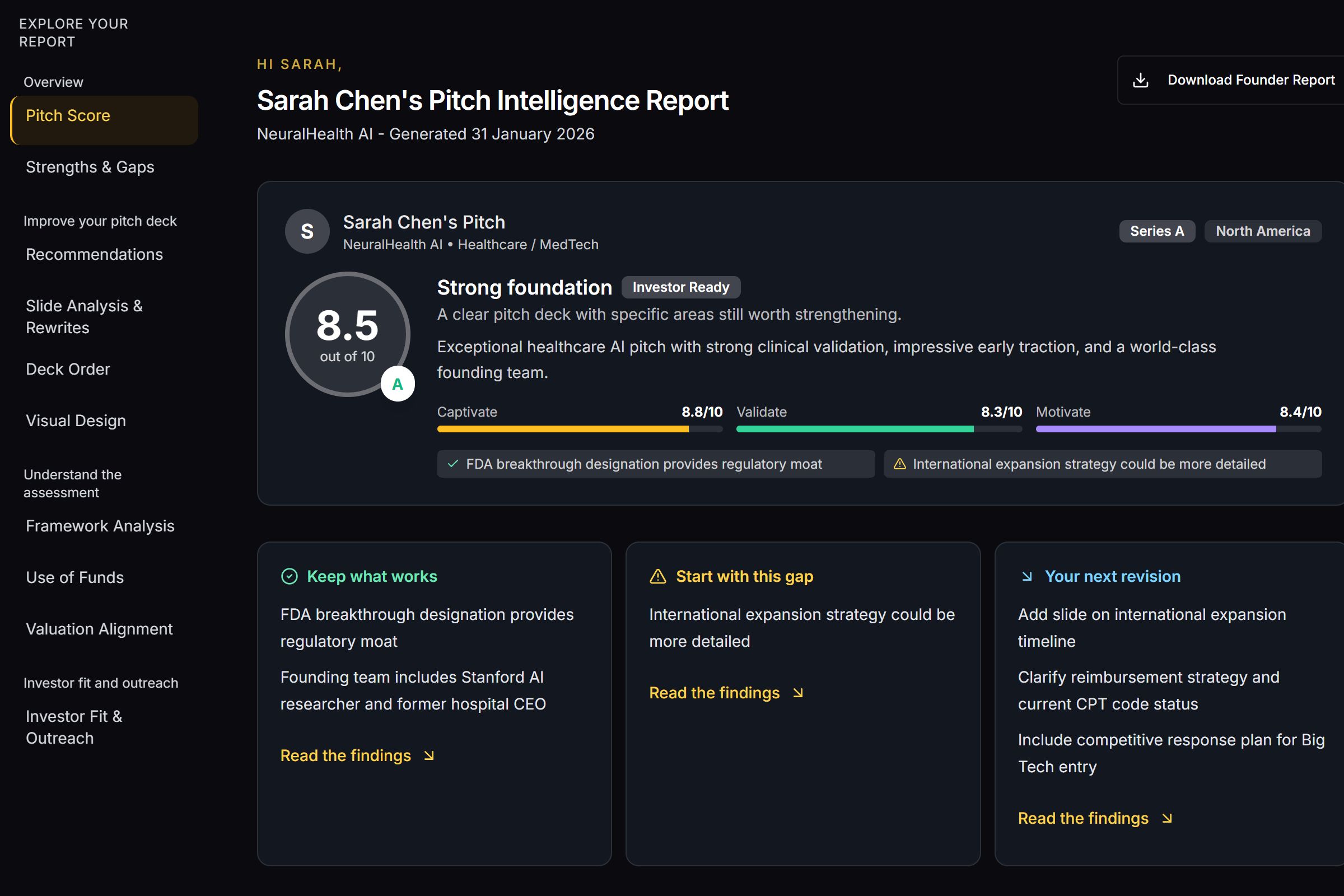Click Founding team includes Stanford AI researcher text
This screenshot has width=1344, height=896.
[413, 690]
